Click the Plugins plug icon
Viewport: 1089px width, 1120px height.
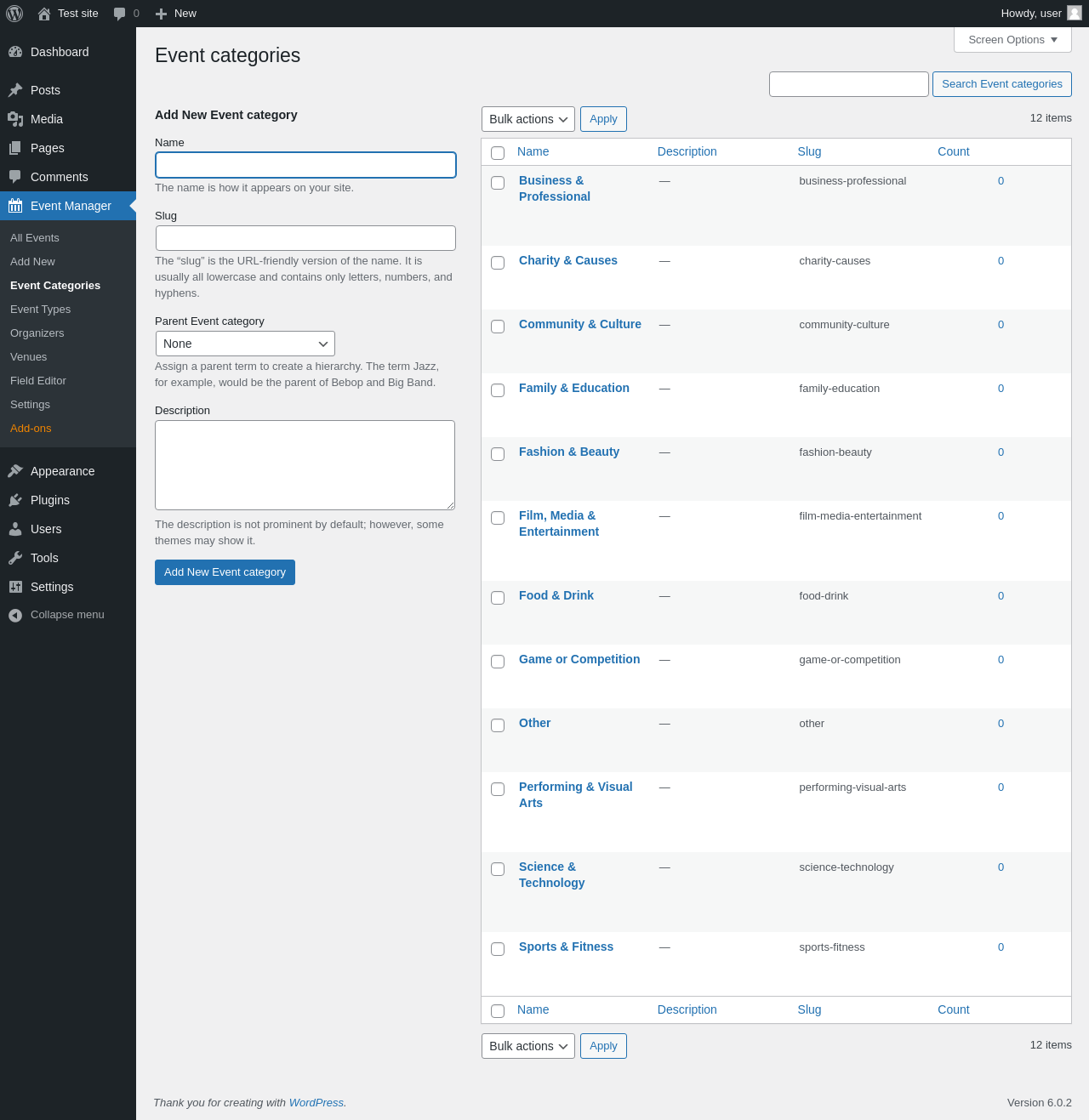tap(15, 500)
